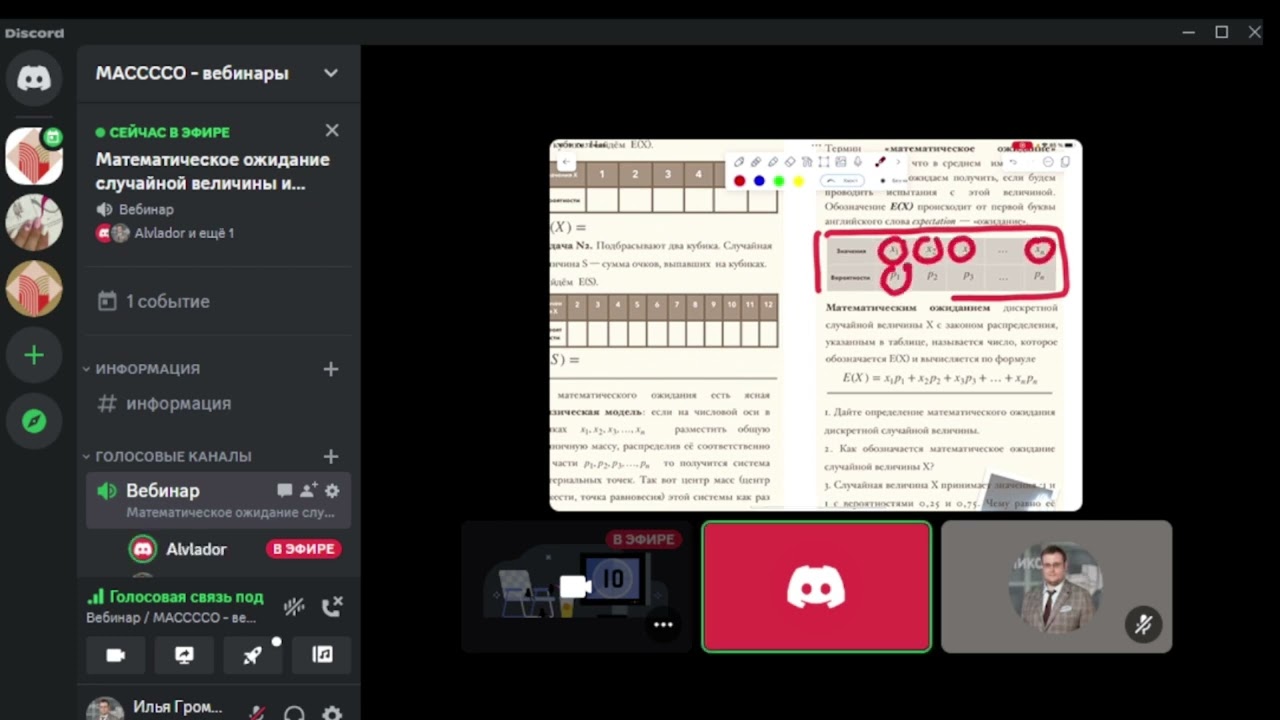Unmute the microphone in the user panel

coord(257,713)
